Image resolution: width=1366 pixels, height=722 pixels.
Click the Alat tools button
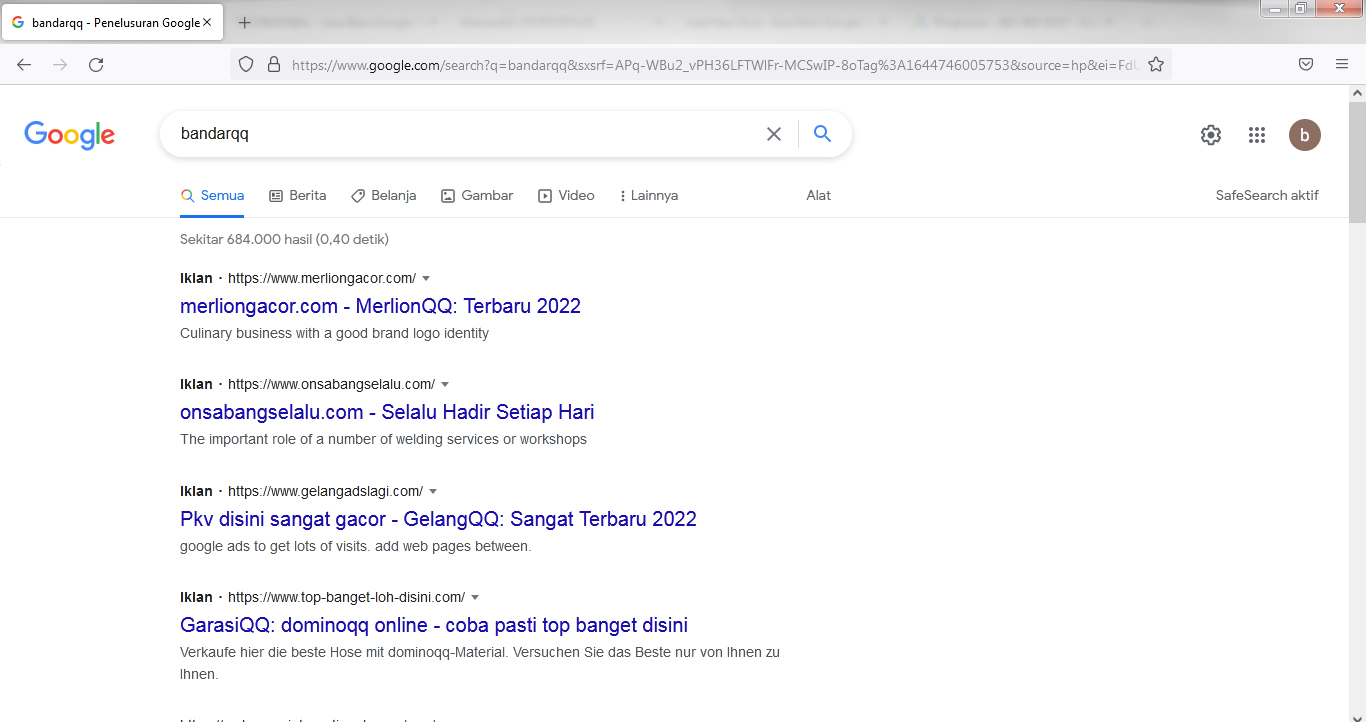(x=818, y=196)
